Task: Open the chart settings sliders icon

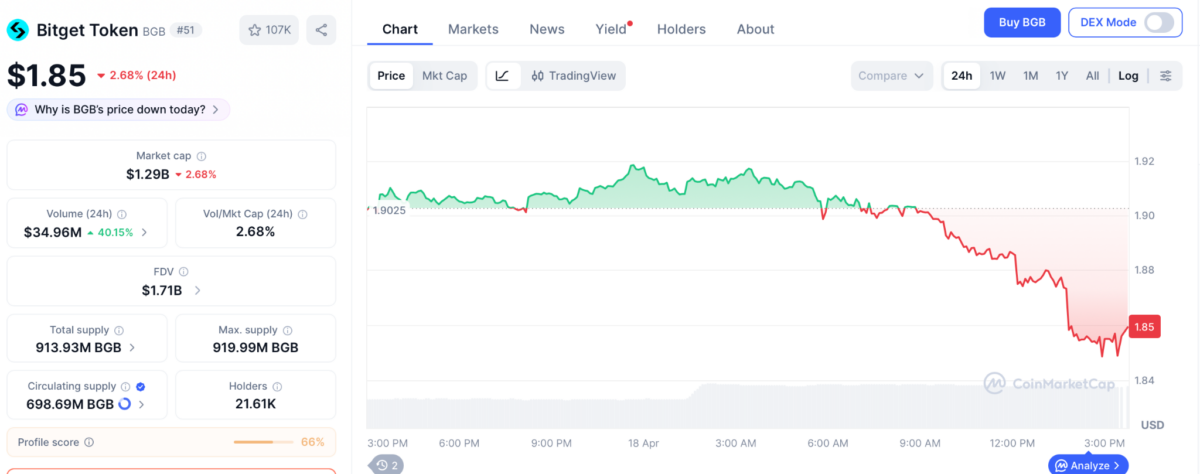Action: [1166, 76]
